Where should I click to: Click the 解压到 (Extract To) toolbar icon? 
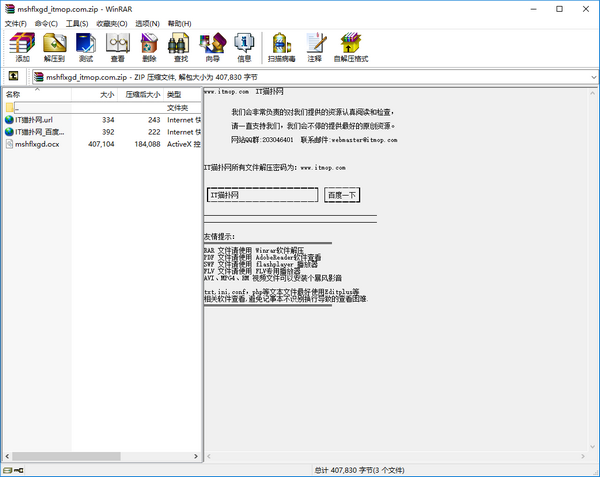(x=54, y=47)
